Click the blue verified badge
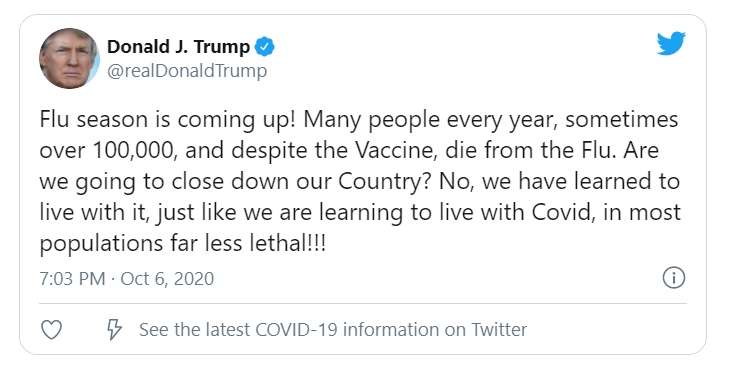Viewport: 731px width, 373px height. [265, 47]
